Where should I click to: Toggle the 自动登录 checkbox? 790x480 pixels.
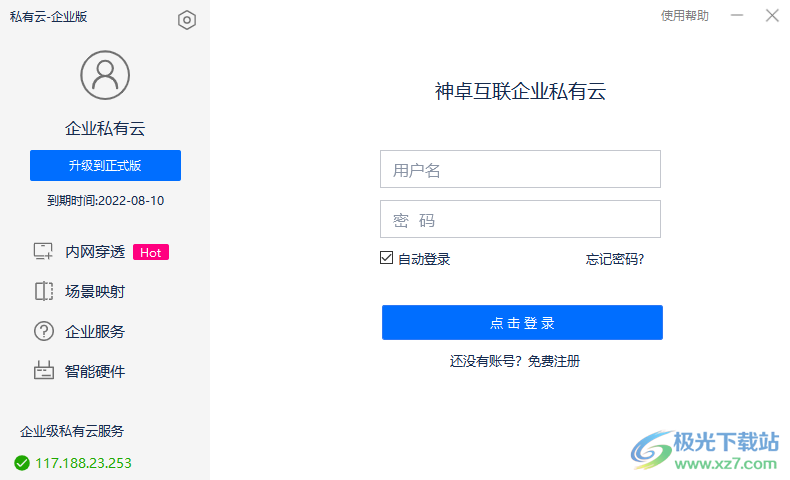point(386,258)
